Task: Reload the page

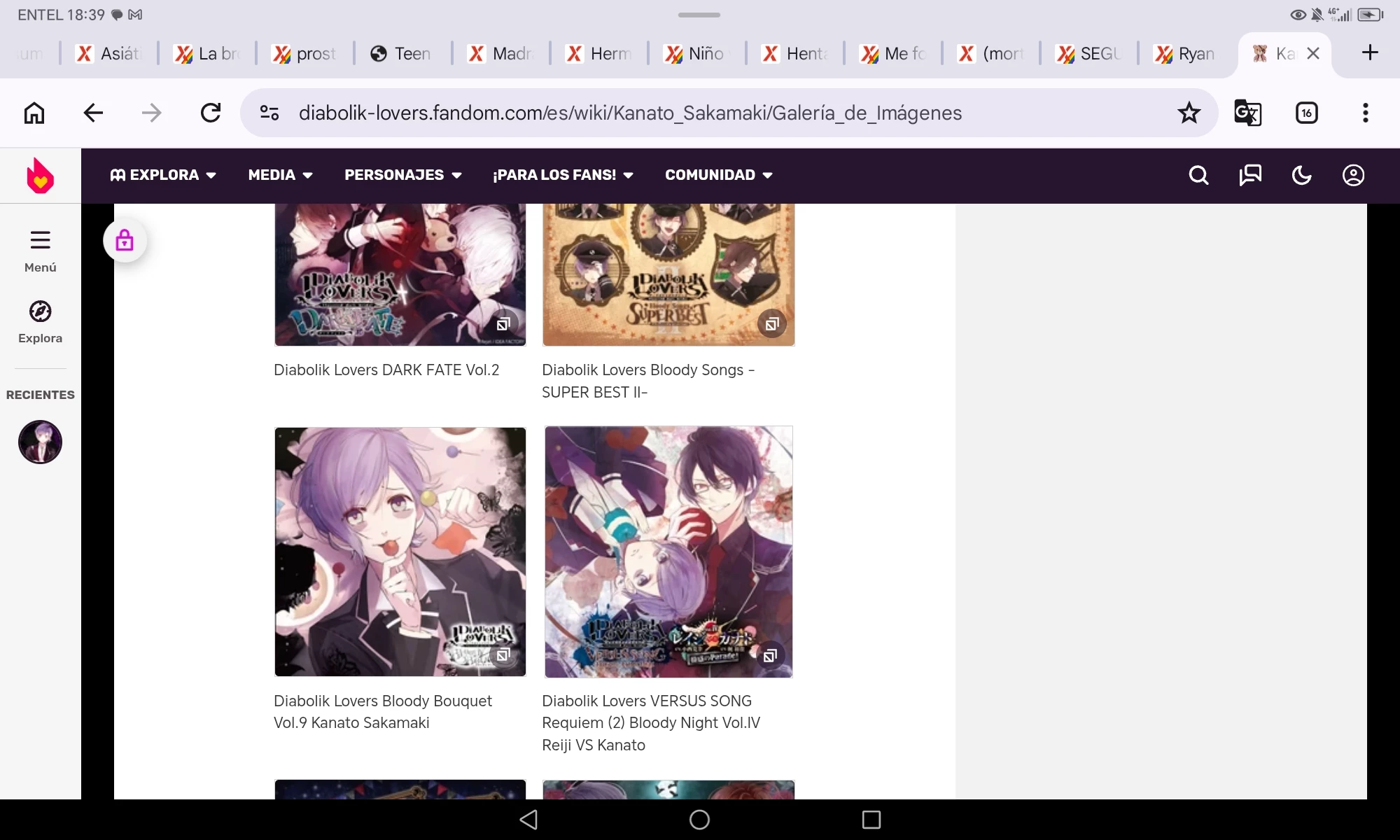Action: [x=211, y=113]
